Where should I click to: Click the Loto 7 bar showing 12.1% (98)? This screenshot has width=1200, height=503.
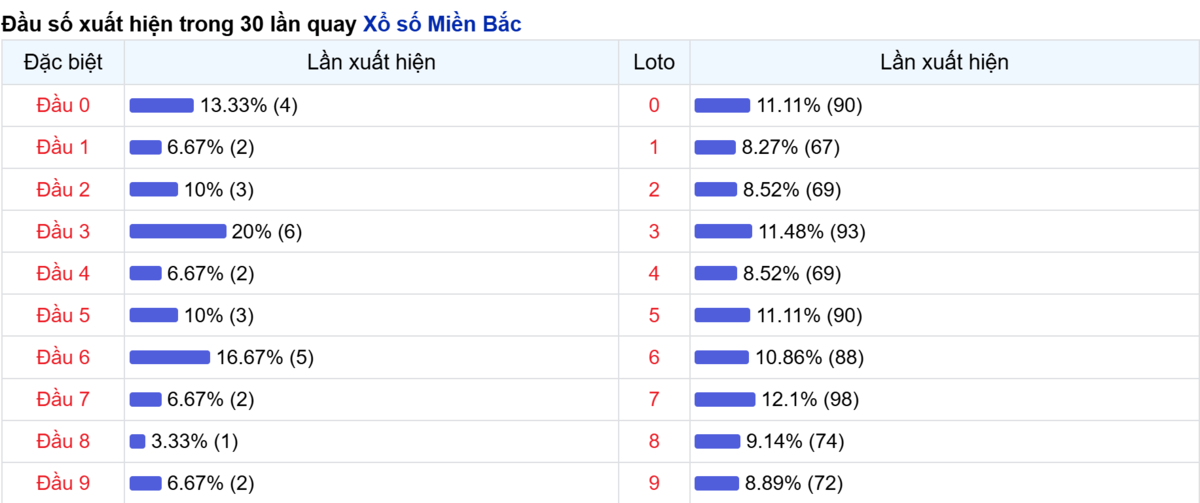725,399
